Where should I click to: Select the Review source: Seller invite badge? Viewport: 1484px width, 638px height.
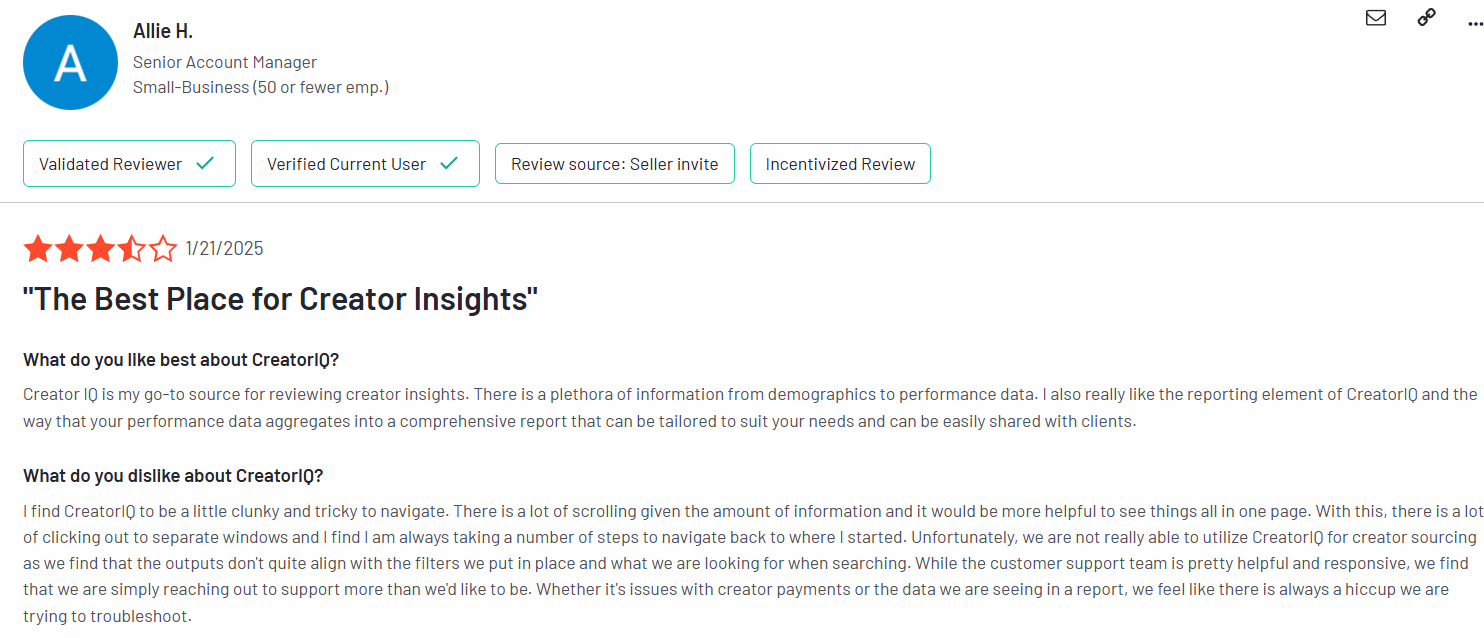tap(614, 164)
